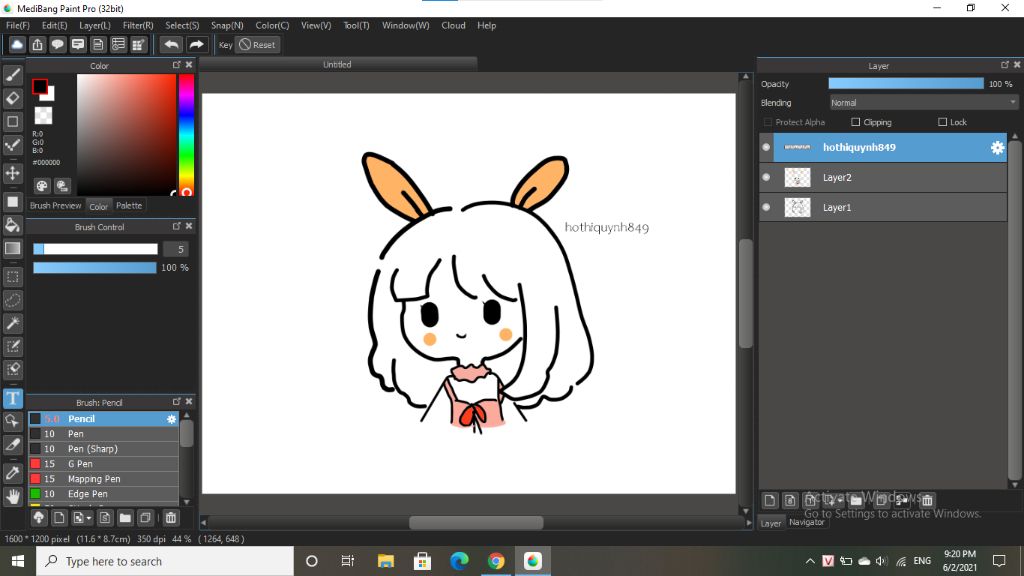Image resolution: width=1024 pixels, height=576 pixels.
Task: Activate the rectangular Select tool
Action: click(x=12, y=277)
